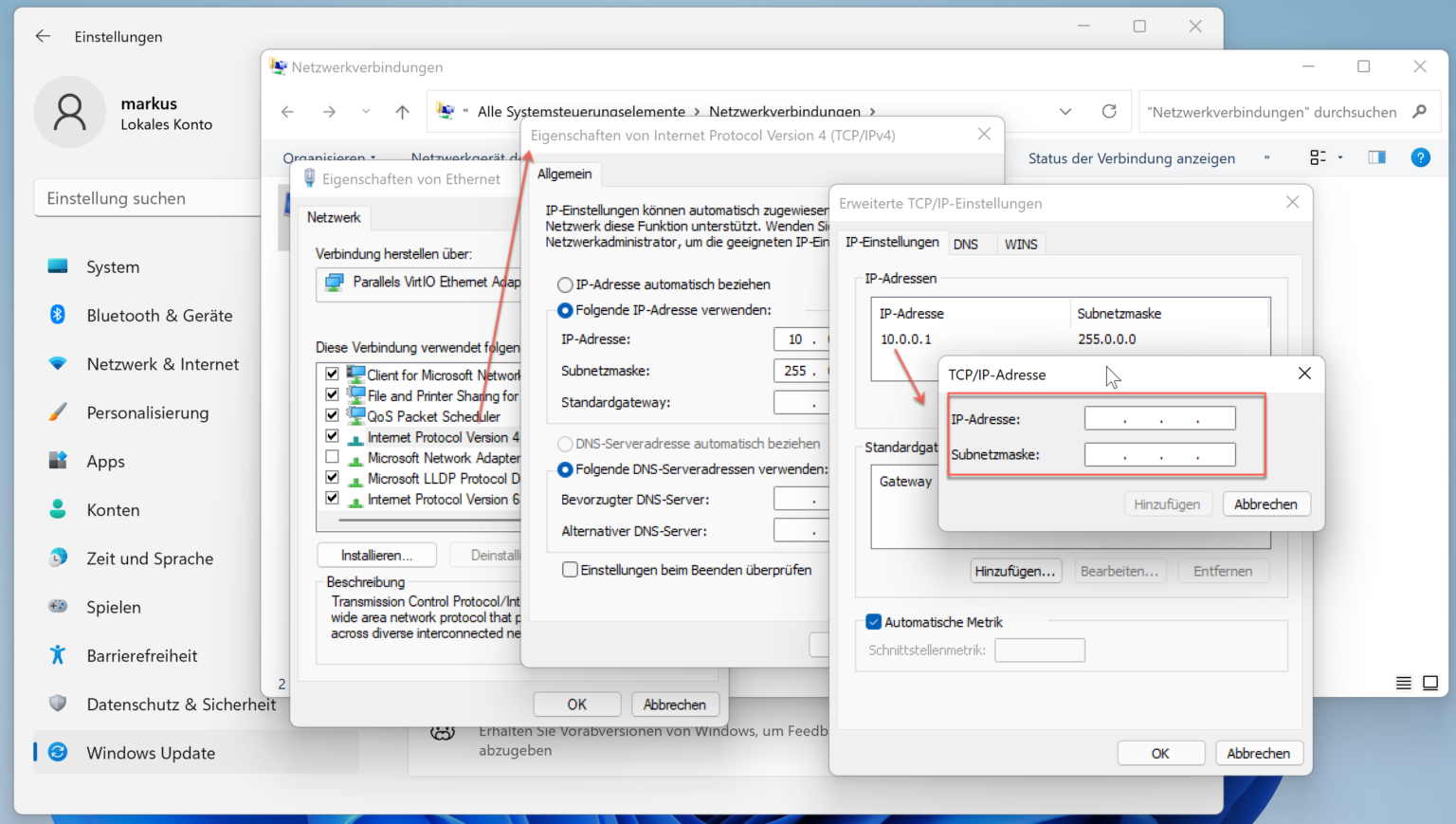
Task: Click the up arrow in the Explorer navigation bar
Action: (x=401, y=111)
